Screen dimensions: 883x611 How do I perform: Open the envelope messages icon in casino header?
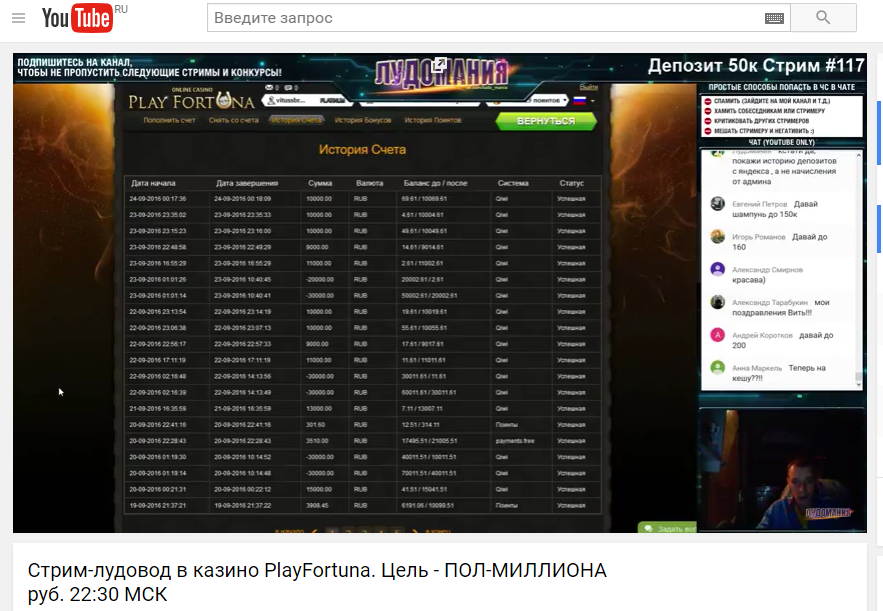(x=271, y=88)
